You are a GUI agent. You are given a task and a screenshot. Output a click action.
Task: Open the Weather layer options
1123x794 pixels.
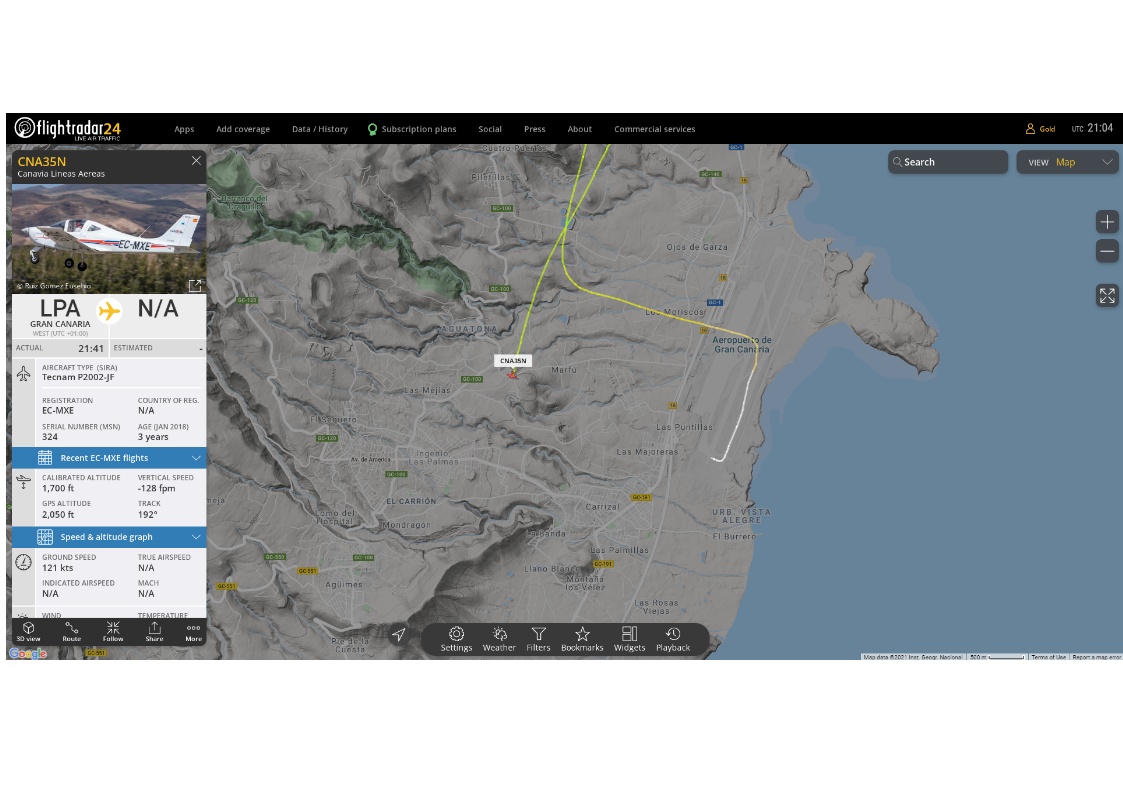coord(499,639)
